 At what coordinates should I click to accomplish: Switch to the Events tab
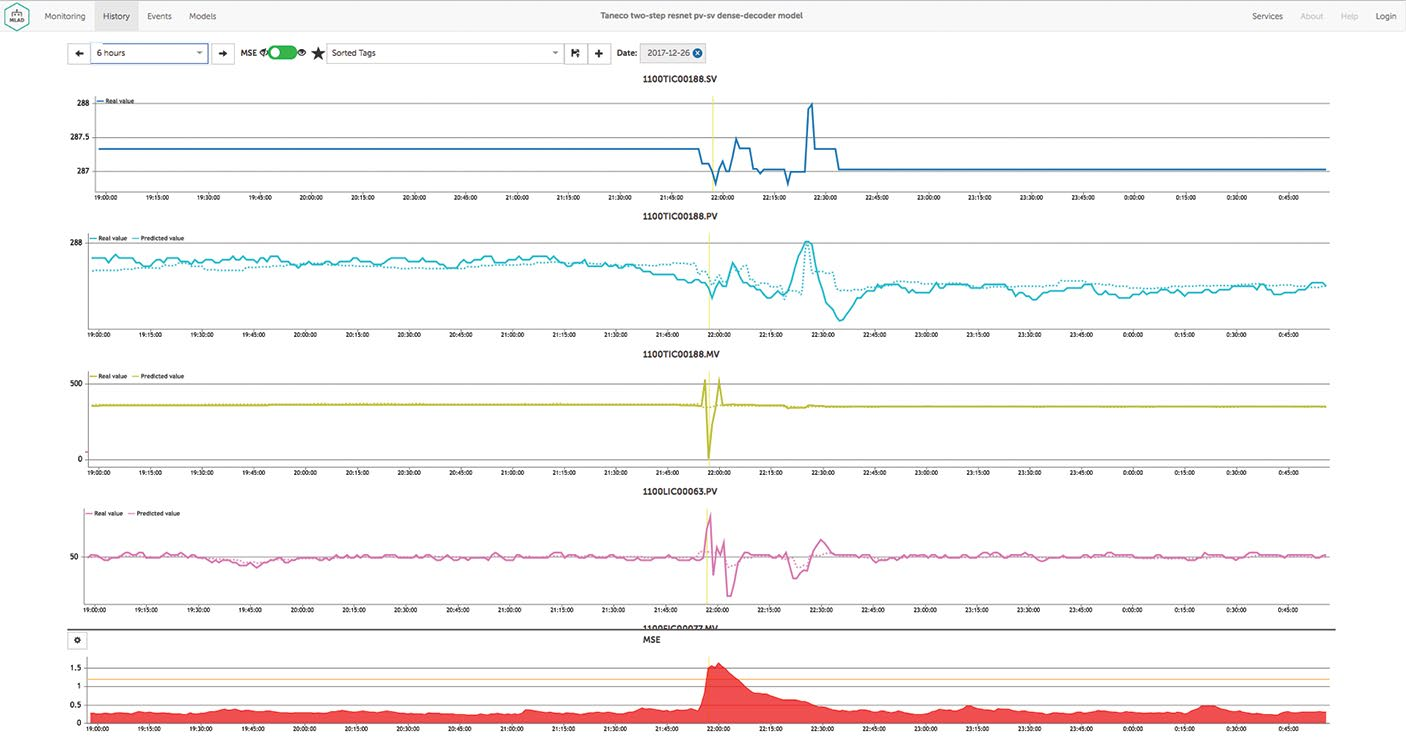click(159, 16)
